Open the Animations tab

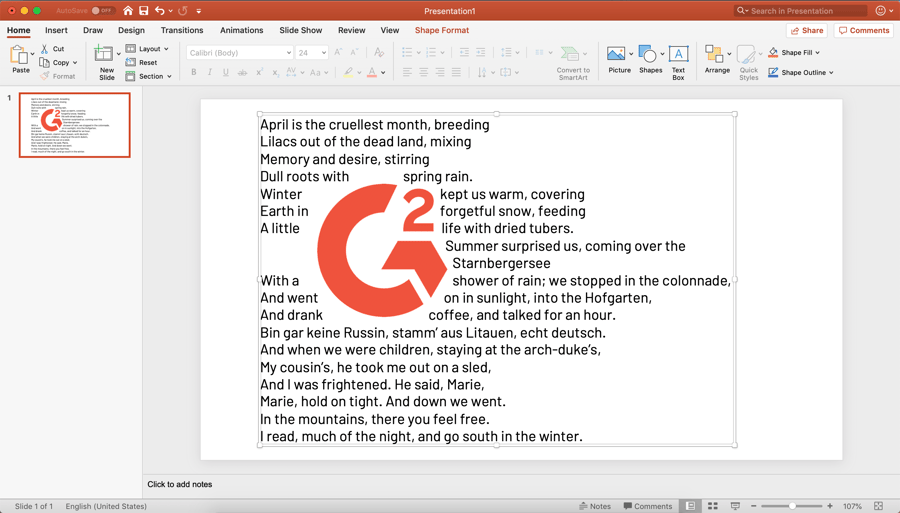[242, 30]
